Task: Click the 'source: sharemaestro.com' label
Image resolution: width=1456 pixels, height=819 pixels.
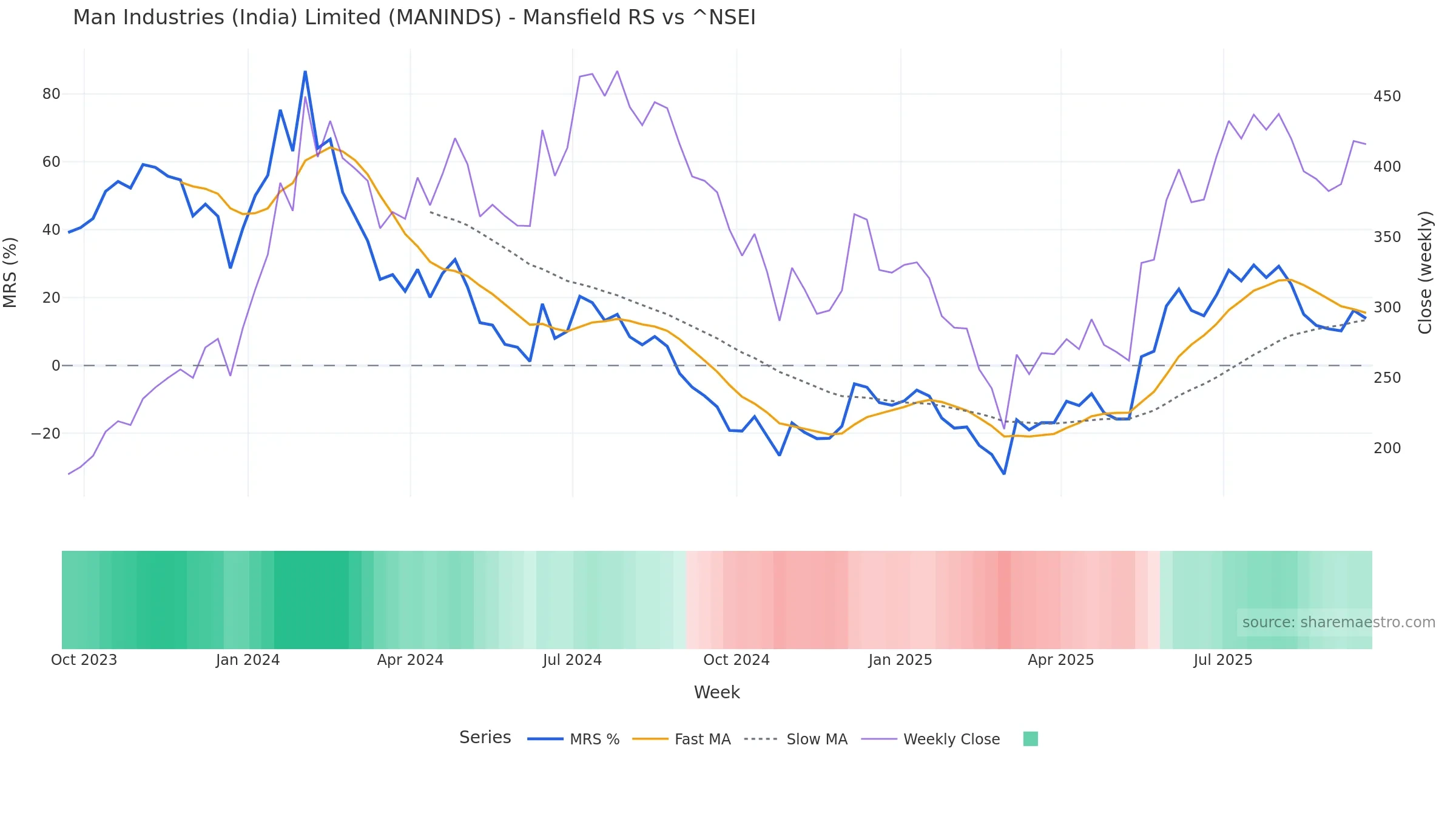Action: coord(1338,622)
